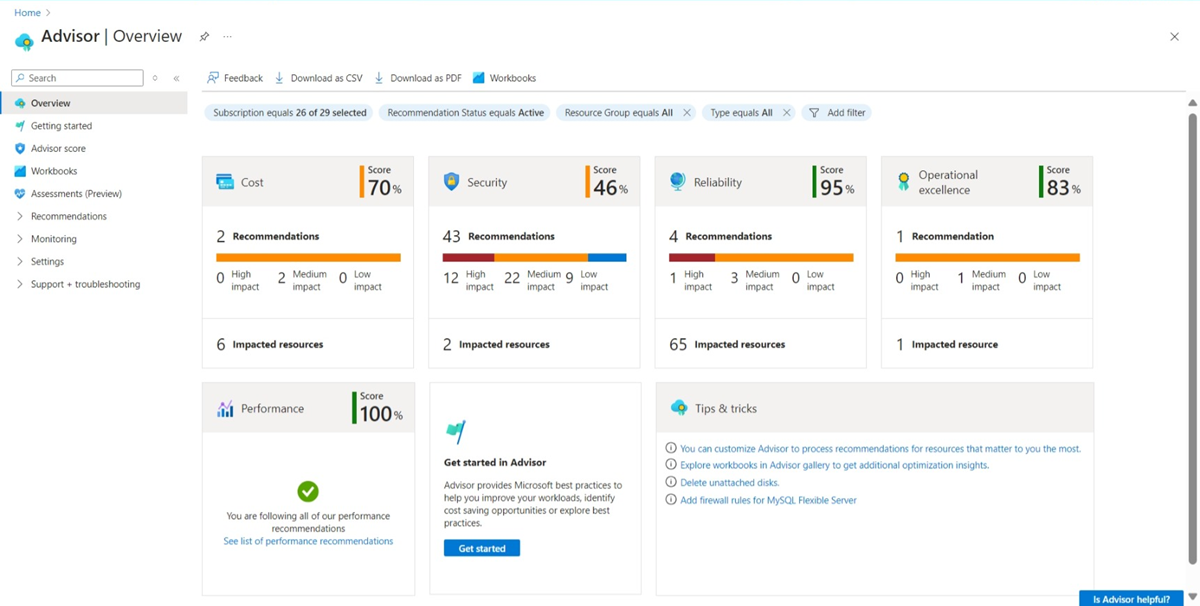Open the Delete unattached disks link

[729, 482]
